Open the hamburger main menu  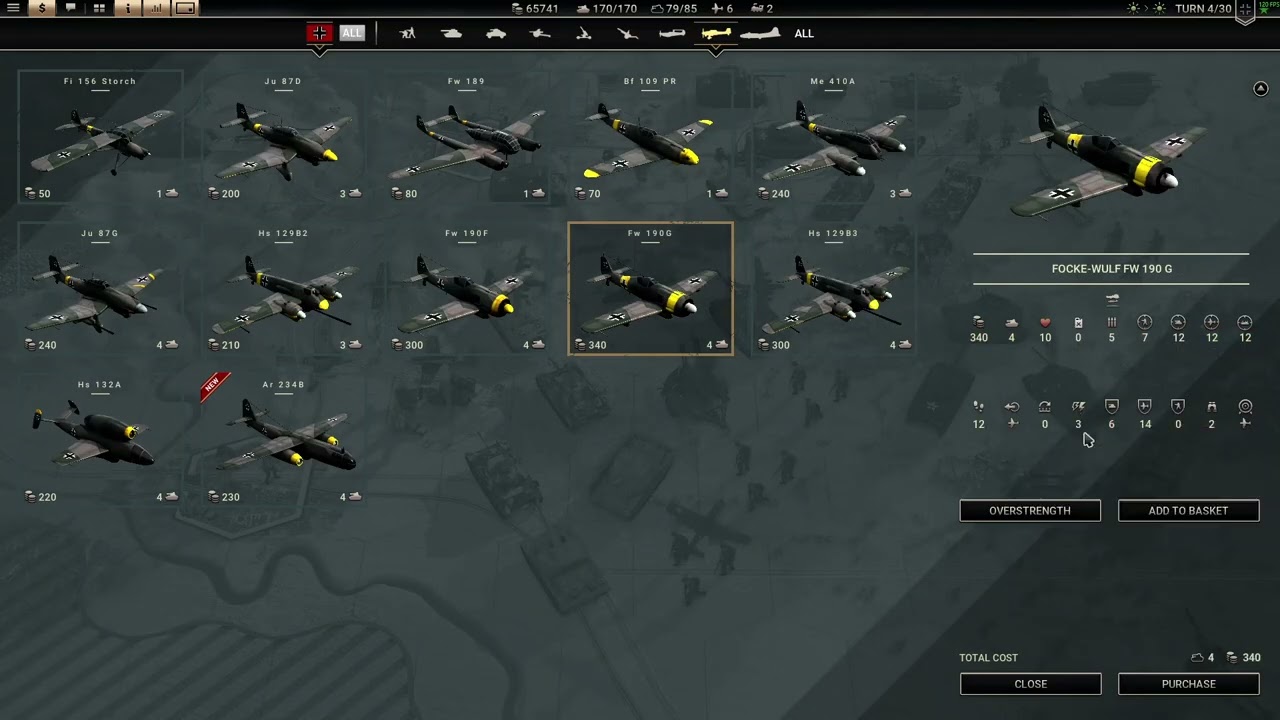click(x=13, y=8)
